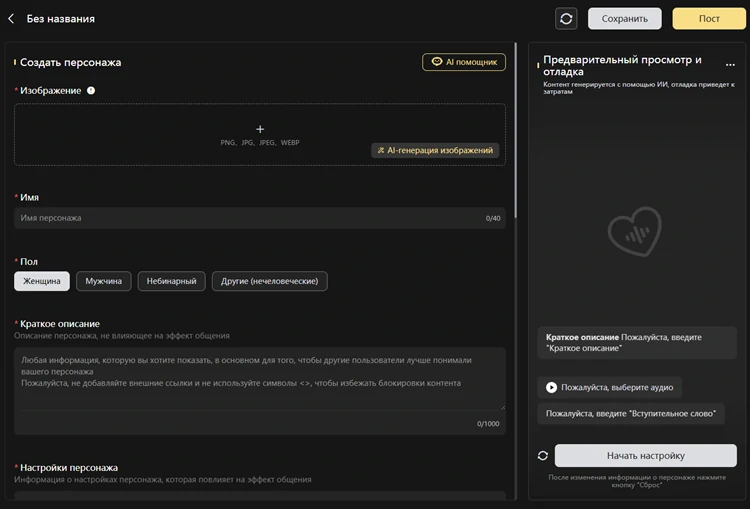Click the Настройки персонажа label
Screen dimensions: 750x509
pos(68,468)
